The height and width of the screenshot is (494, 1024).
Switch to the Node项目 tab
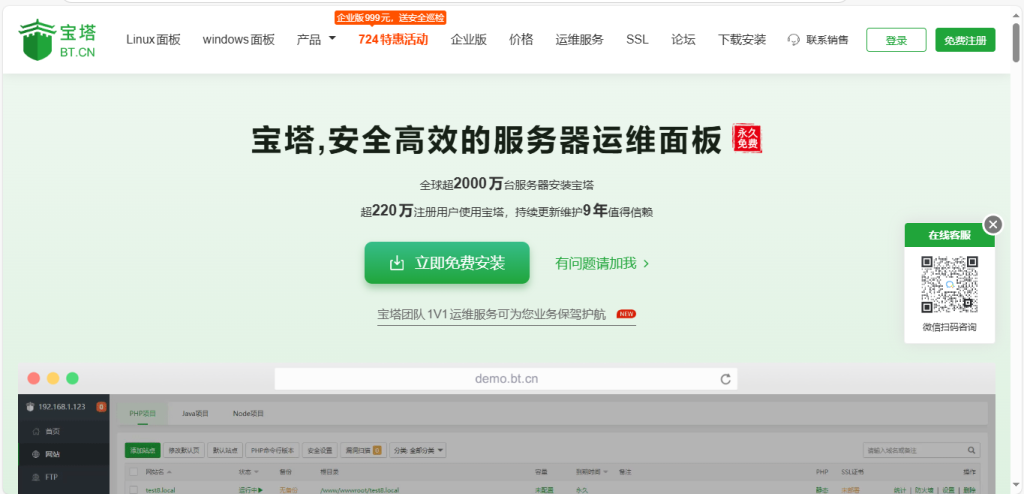(x=248, y=414)
